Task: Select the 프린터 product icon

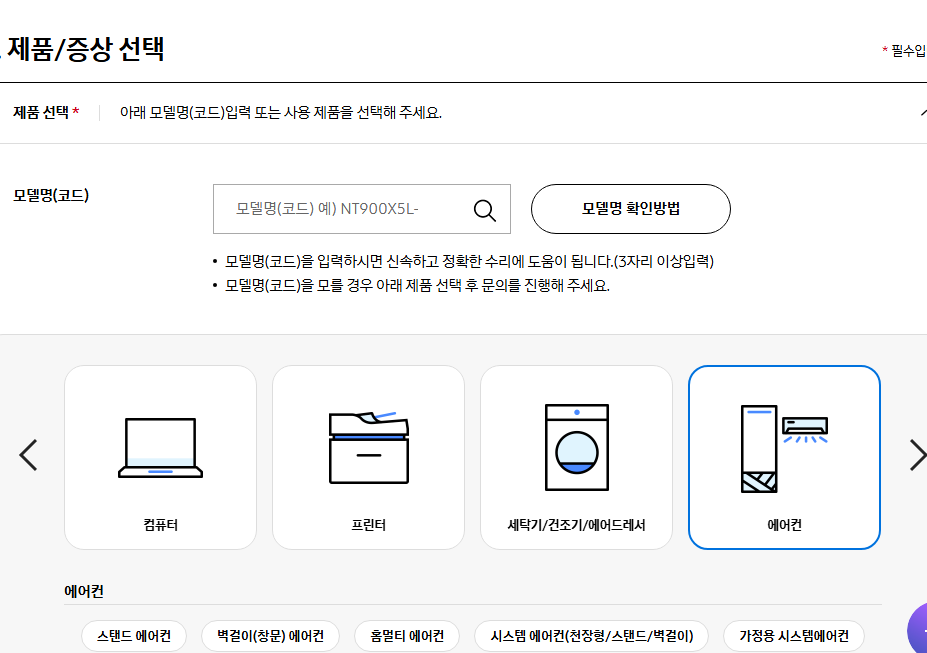Action: point(368,447)
